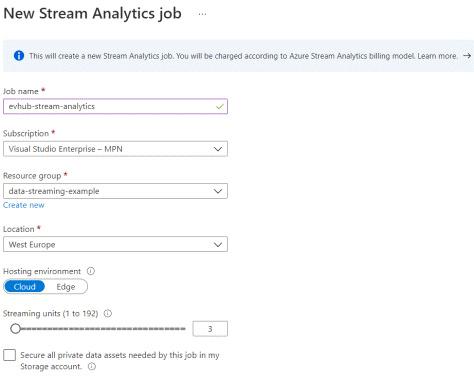
Task: Click the Job name input field
Action: [x=115, y=106]
